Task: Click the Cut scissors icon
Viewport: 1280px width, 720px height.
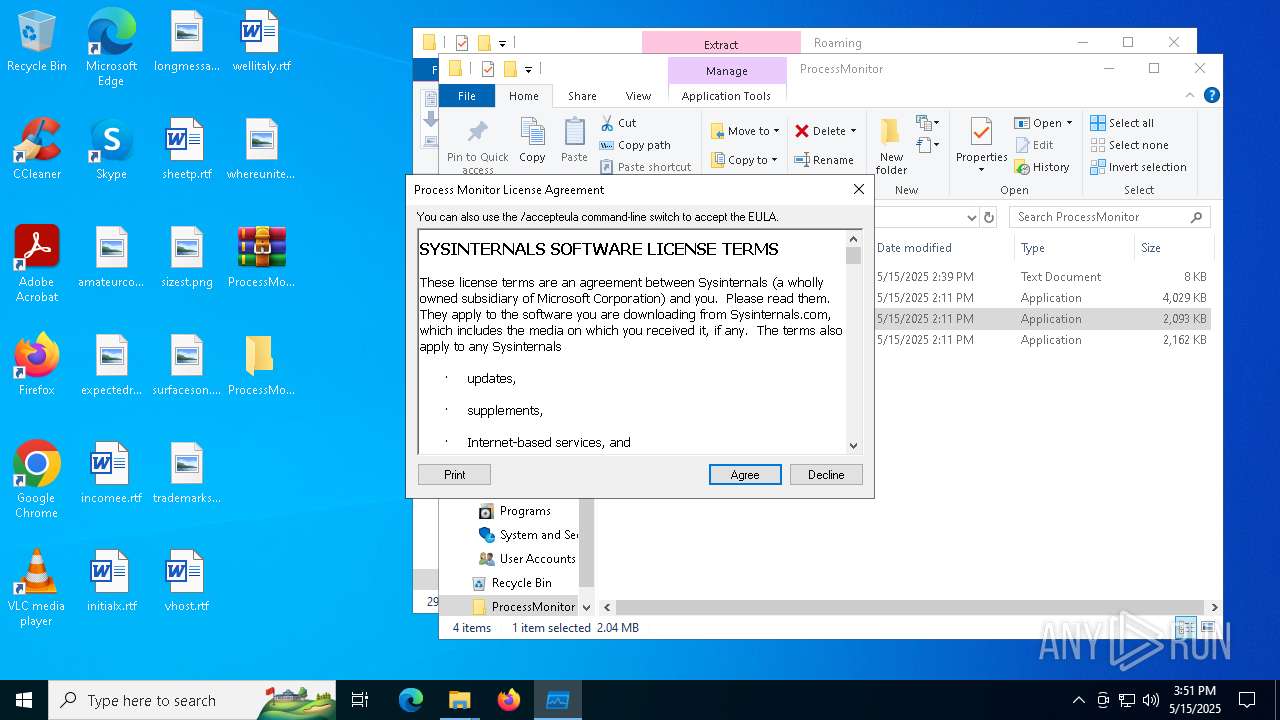Action: [x=607, y=123]
